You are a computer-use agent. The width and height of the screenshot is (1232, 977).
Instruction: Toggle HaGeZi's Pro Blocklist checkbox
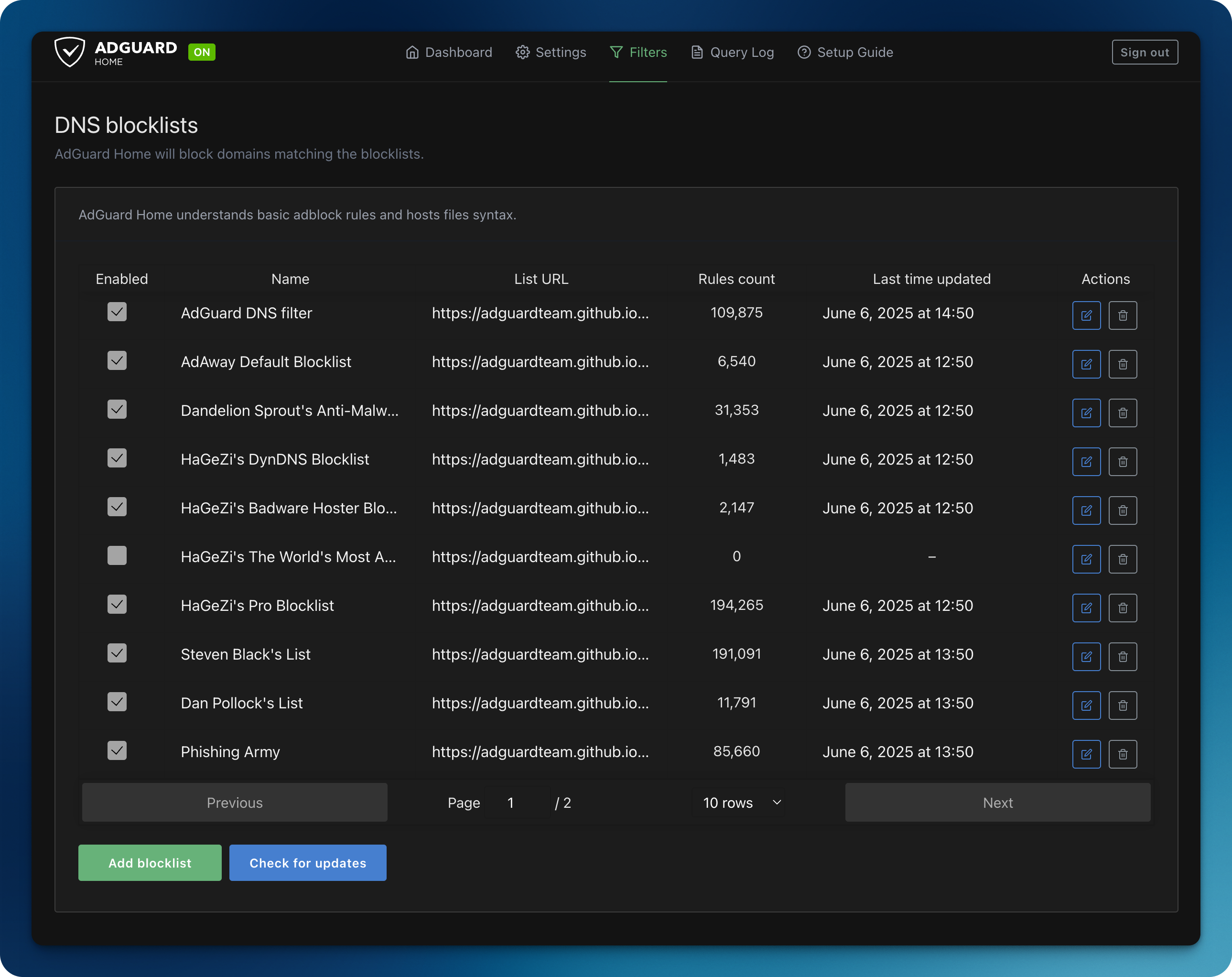(x=117, y=604)
